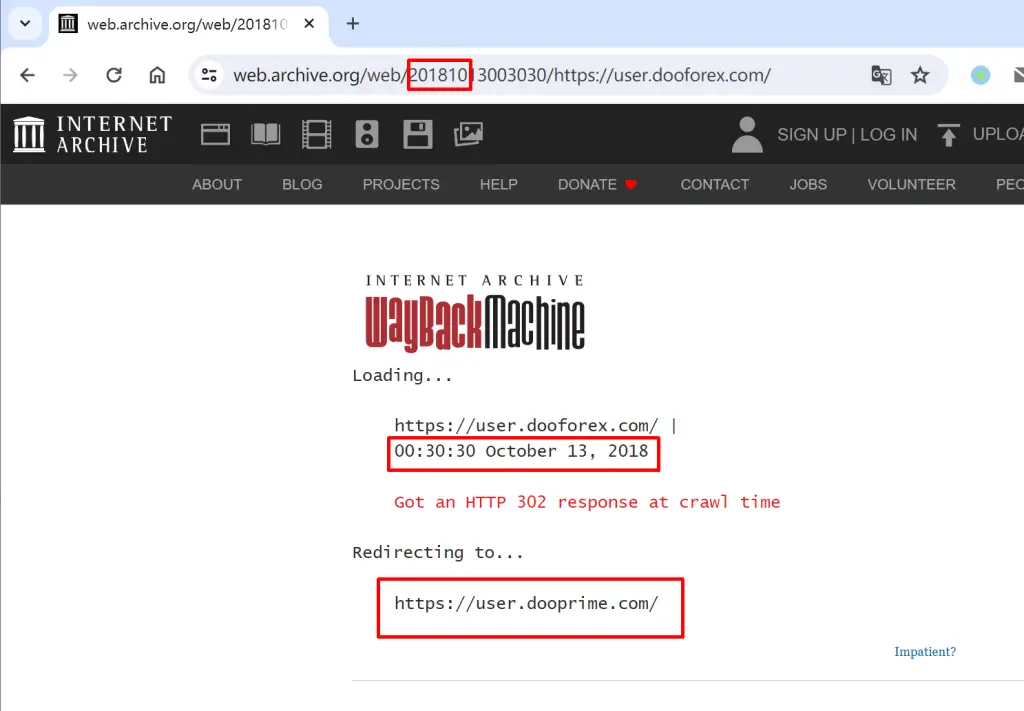Click the October 13, 2018 timestamp
Screen dimensions: 1024x711
coord(521,451)
